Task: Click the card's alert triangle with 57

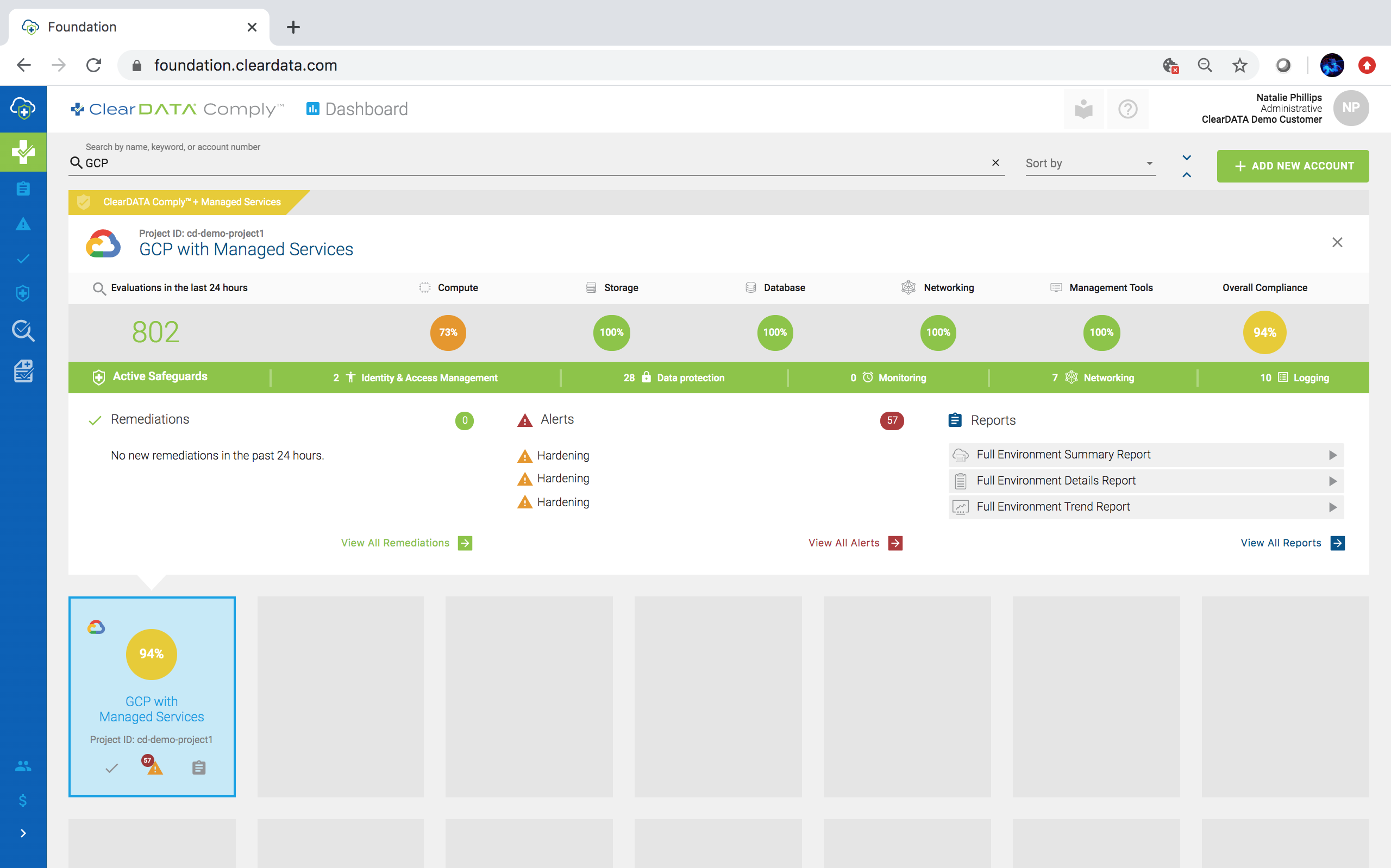Action: [x=152, y=765]
